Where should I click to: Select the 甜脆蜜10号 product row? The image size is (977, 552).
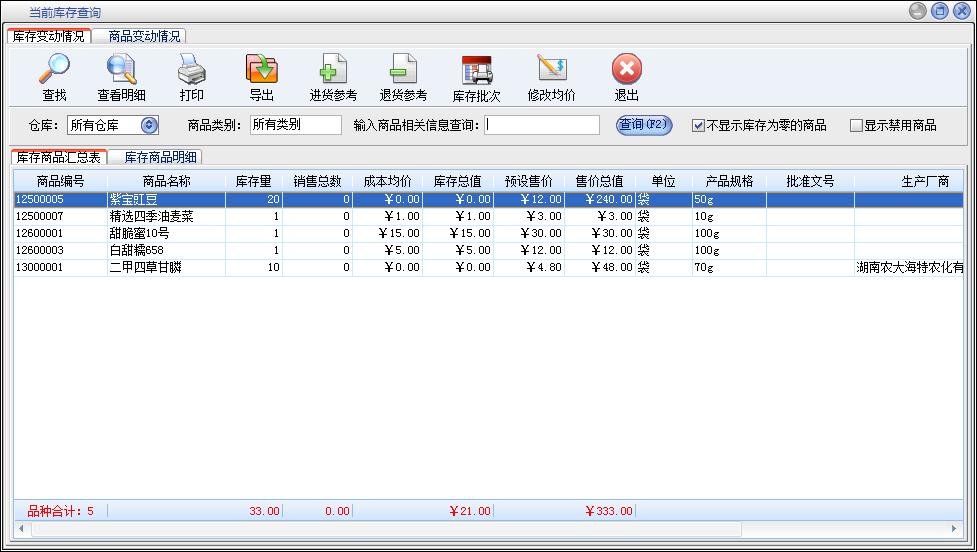point(138,233)
